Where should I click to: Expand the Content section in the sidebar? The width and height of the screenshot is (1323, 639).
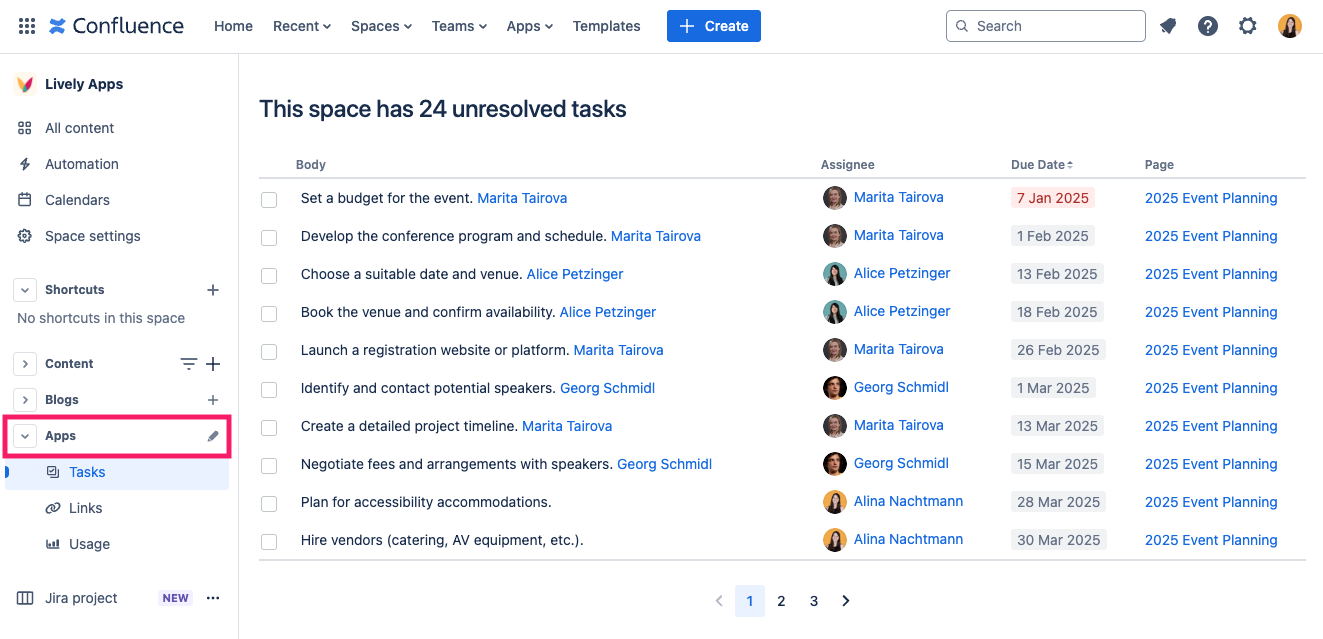24,363
